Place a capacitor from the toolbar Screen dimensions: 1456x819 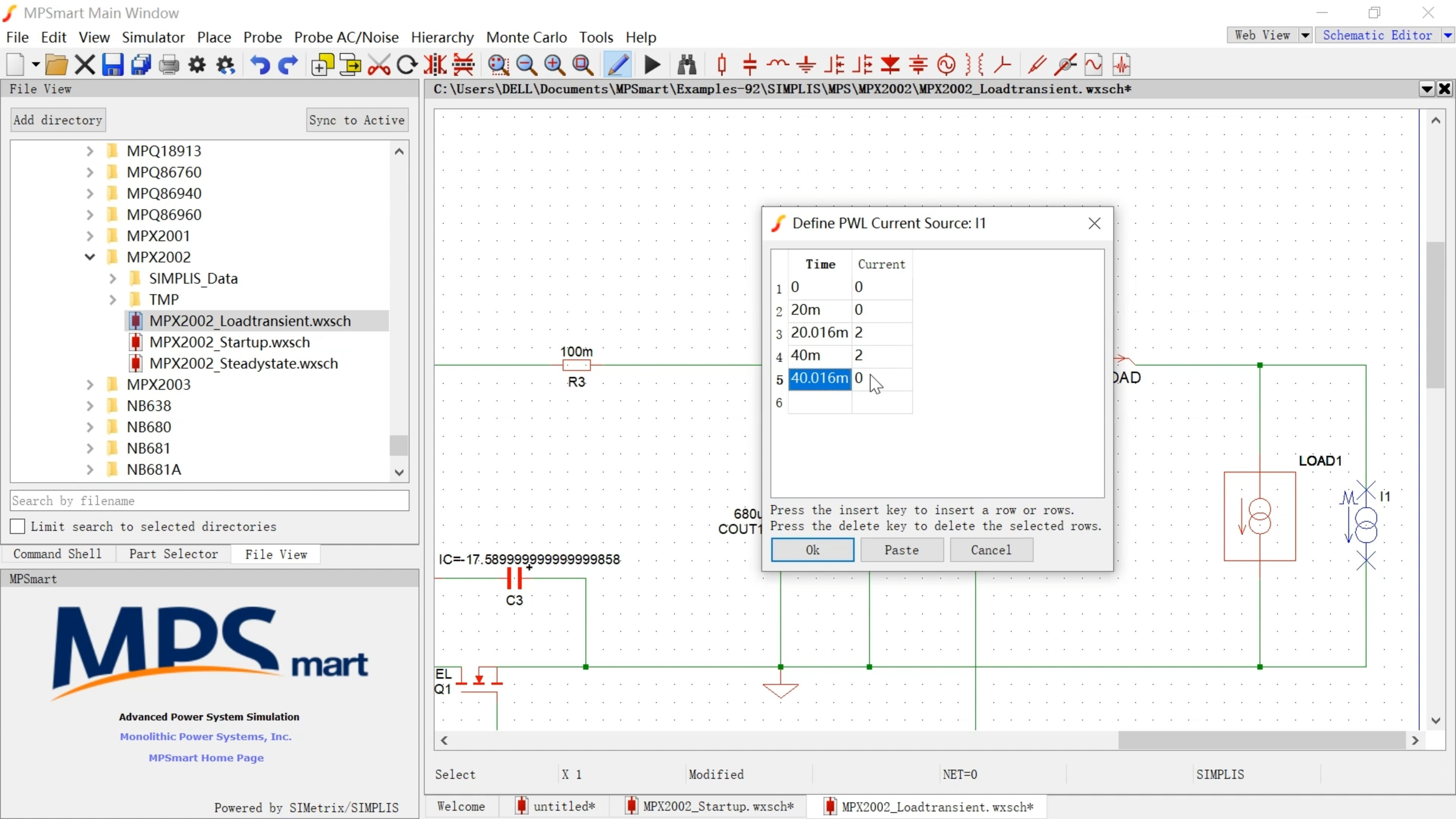tap(750, 65)
